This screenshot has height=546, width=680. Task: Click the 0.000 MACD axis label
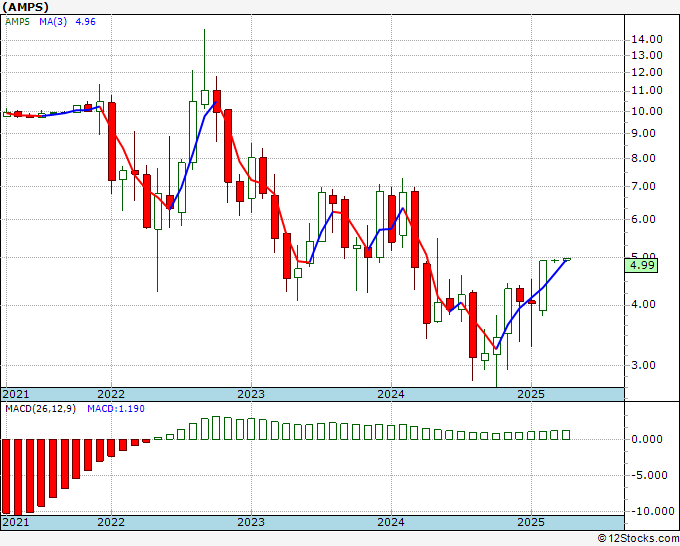(x=647, y=439)
